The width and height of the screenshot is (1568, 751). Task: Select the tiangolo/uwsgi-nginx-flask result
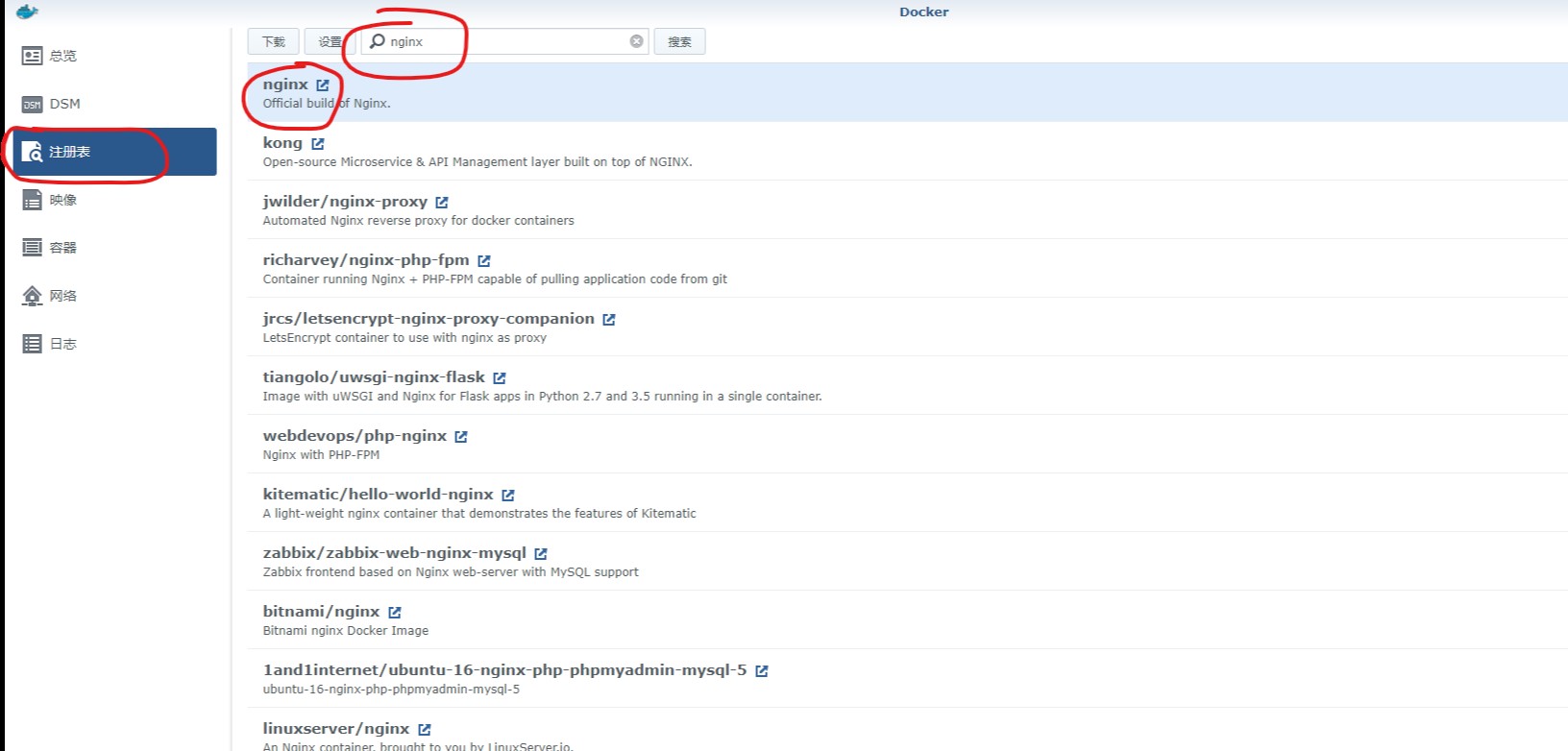coord(907,386)
